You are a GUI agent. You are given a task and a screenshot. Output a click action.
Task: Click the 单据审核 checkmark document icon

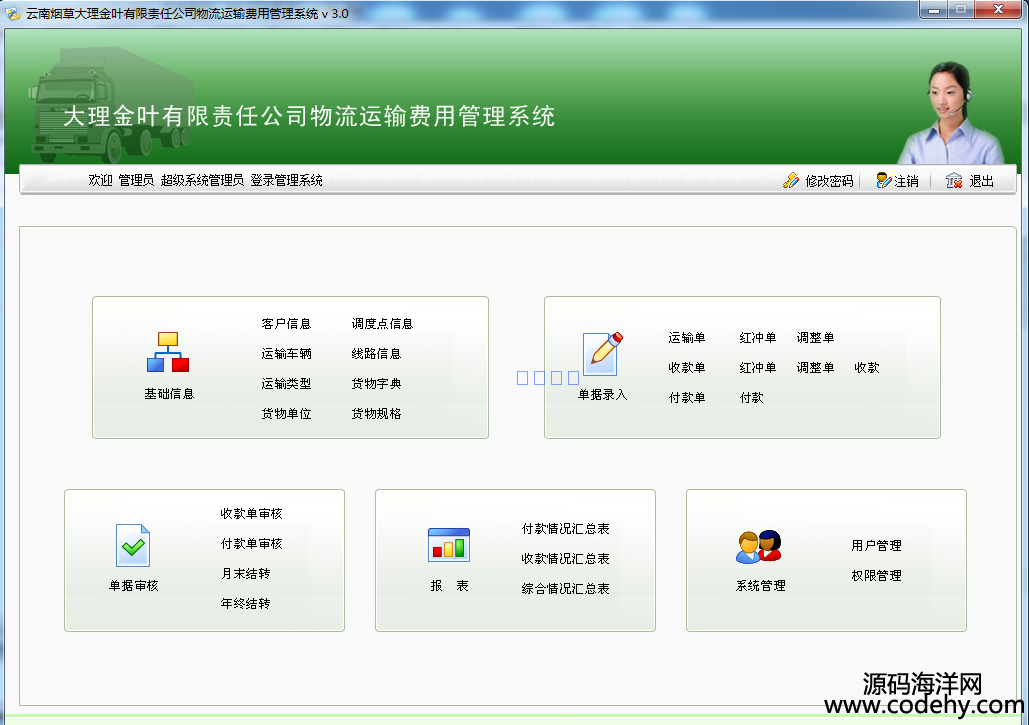point(133,545)
